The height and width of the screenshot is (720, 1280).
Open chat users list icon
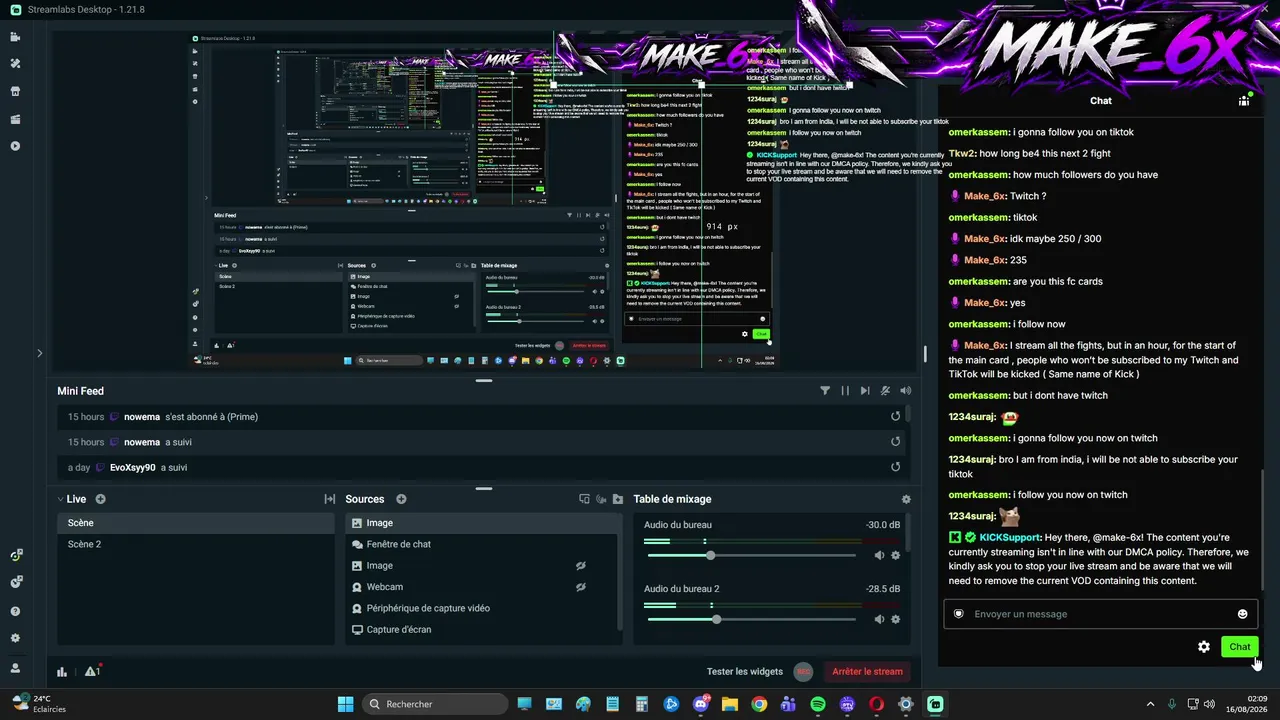1244,100
